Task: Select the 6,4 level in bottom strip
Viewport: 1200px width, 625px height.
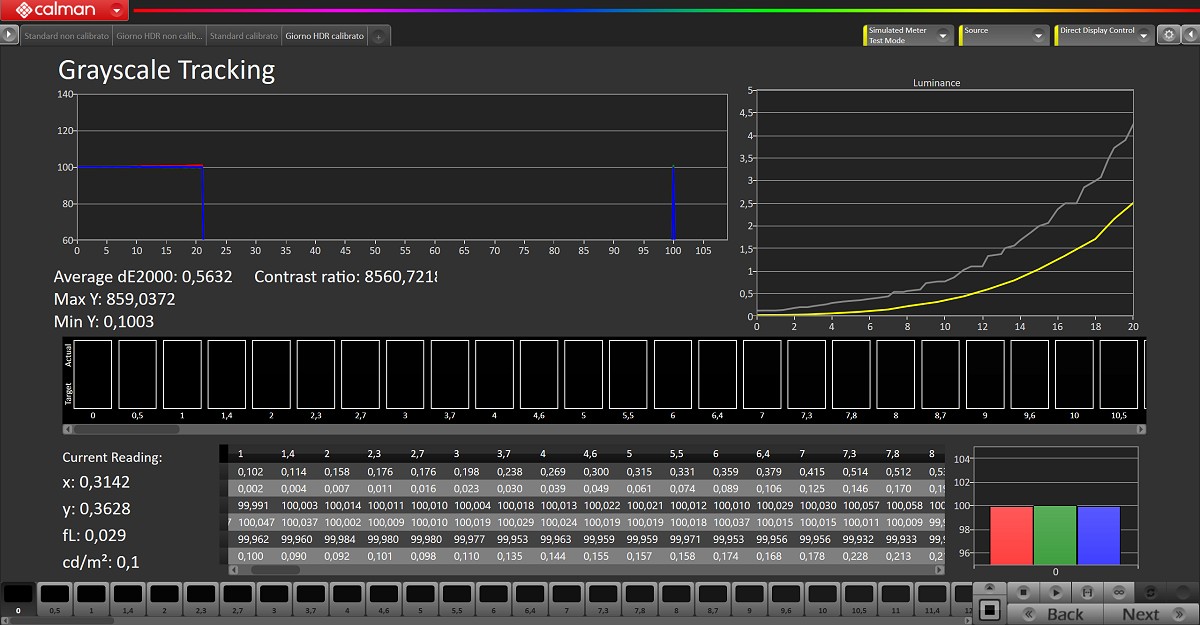Action: tap(531, 599)
